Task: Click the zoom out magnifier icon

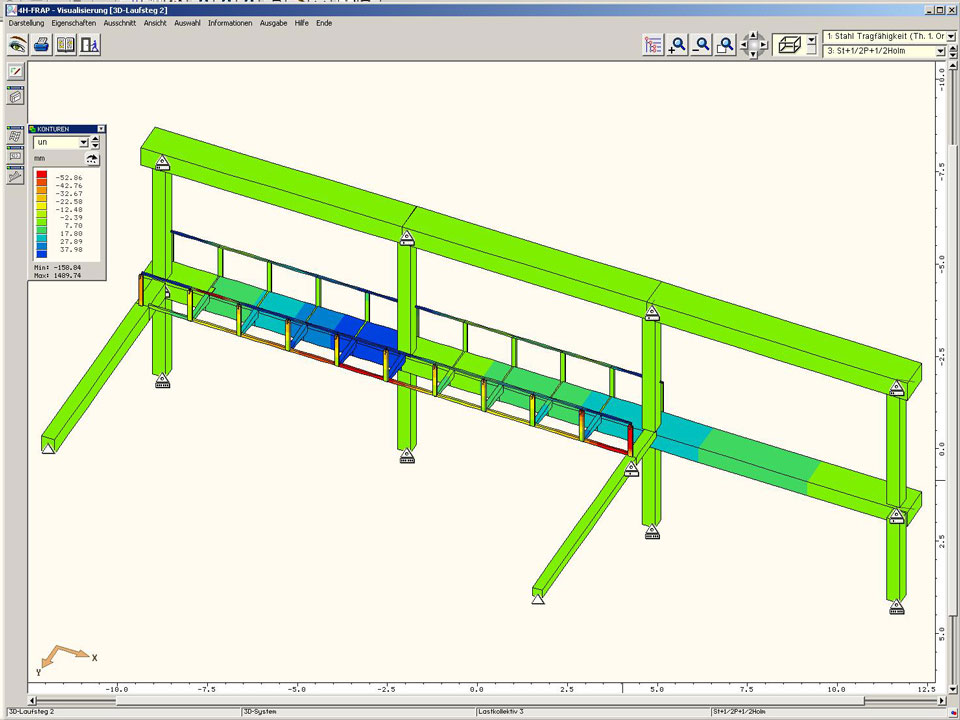Action: pyautogui.click(x=702, y=45)
